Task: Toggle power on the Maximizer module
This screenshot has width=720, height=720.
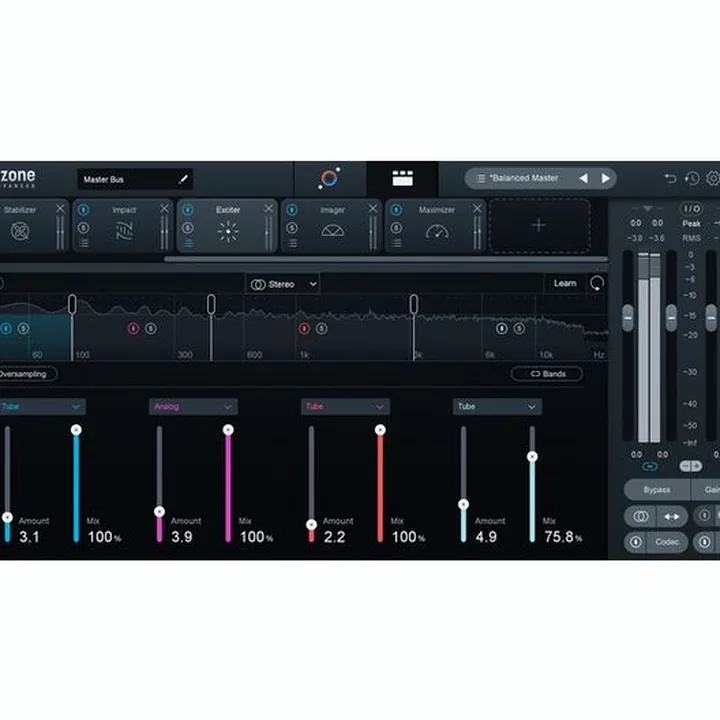Action: 396,210
